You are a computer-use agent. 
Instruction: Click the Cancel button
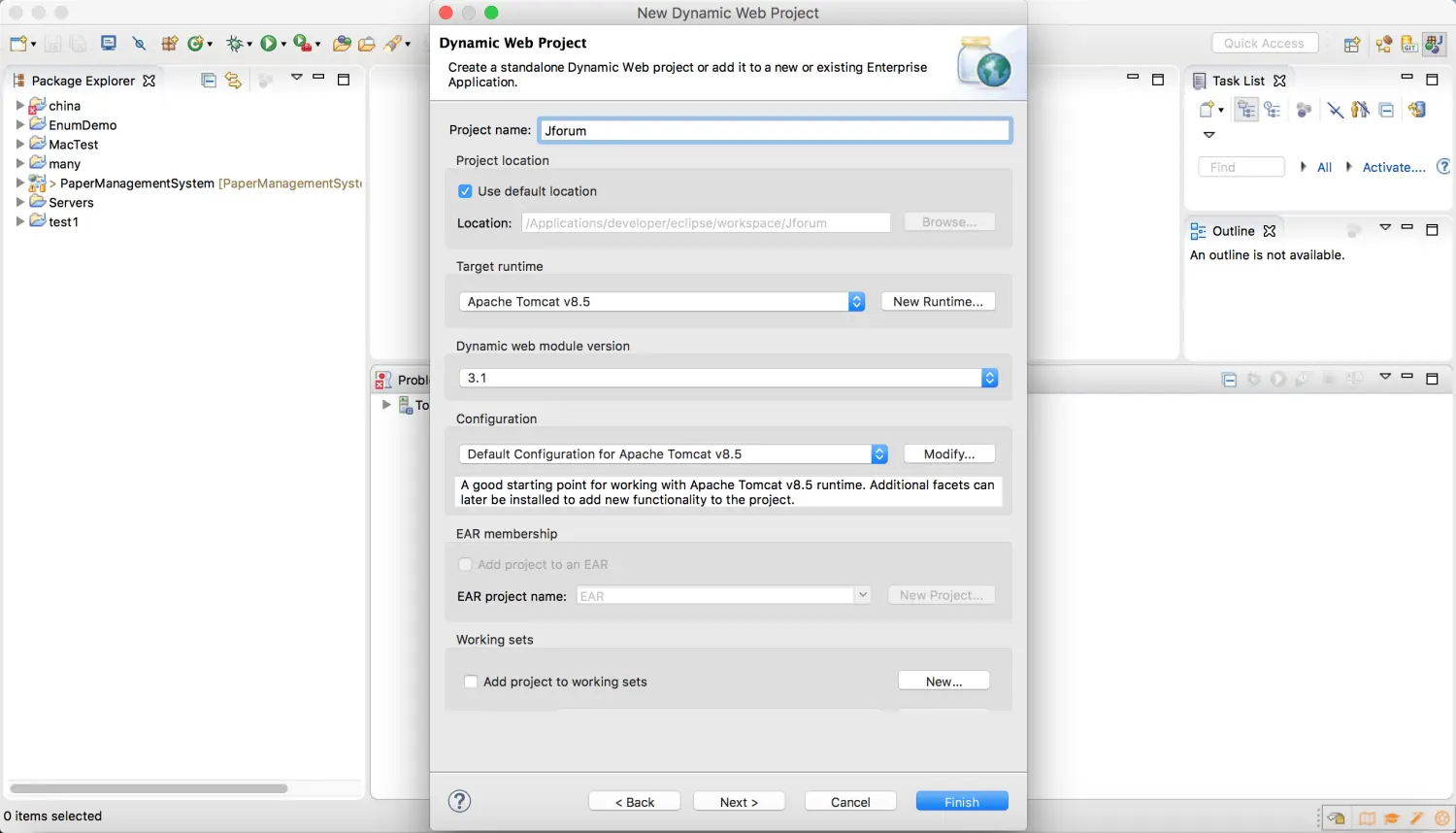coord(850,802)
